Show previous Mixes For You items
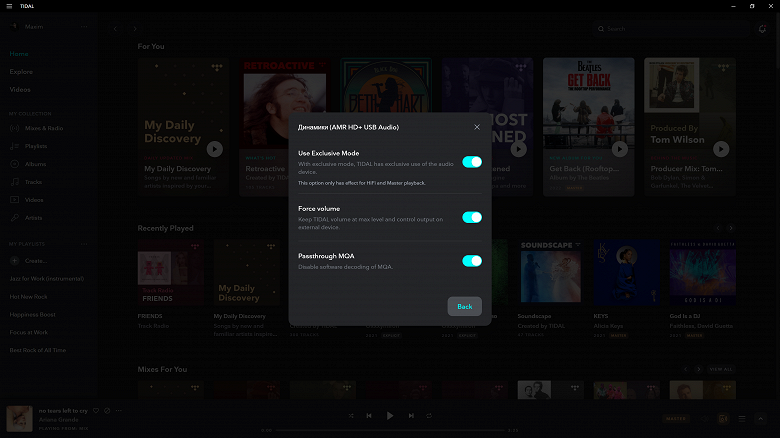780x438 pixels. 685,369
